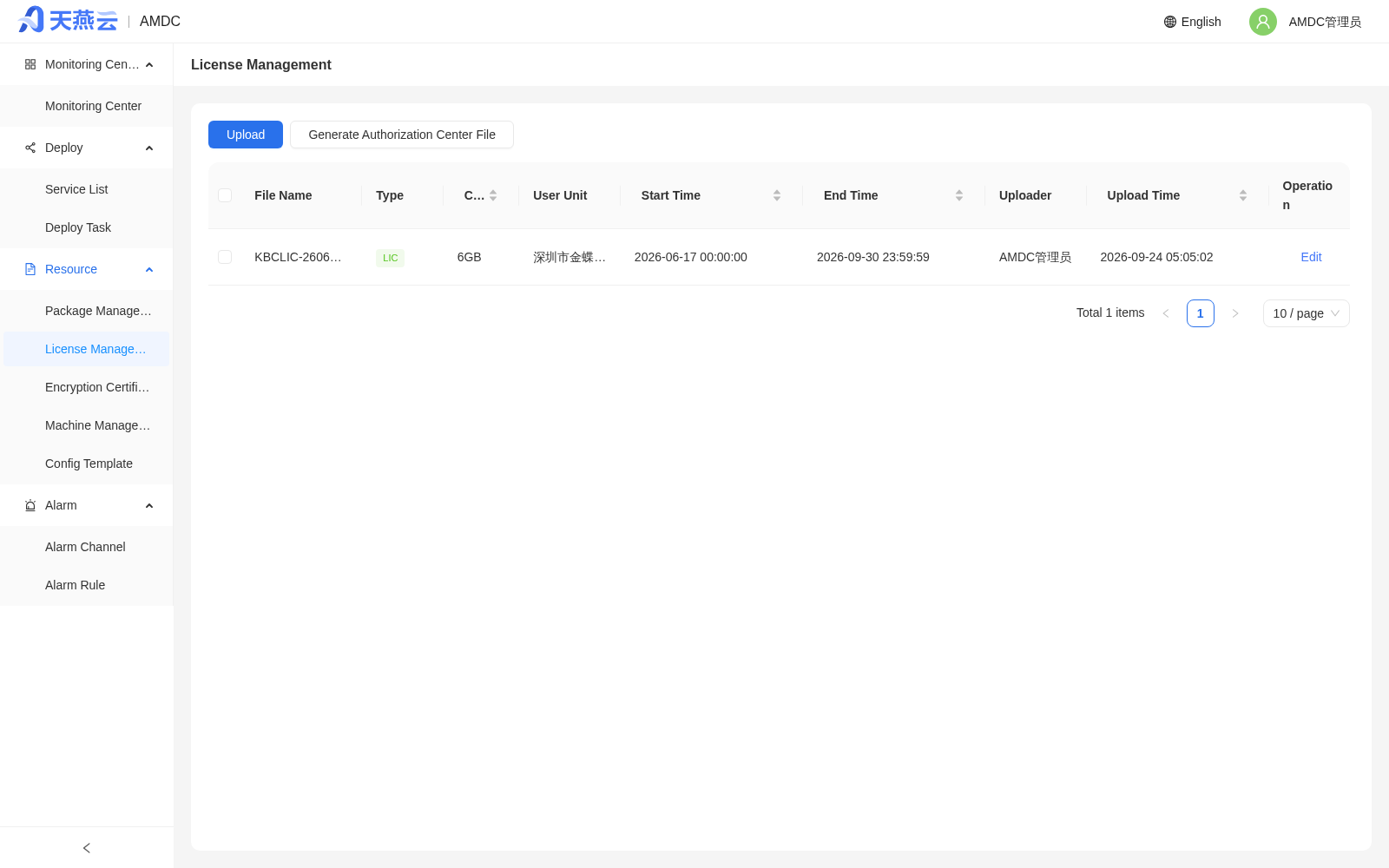
Task: Open Alarm Channel menu item
Action: coord(87,547)
